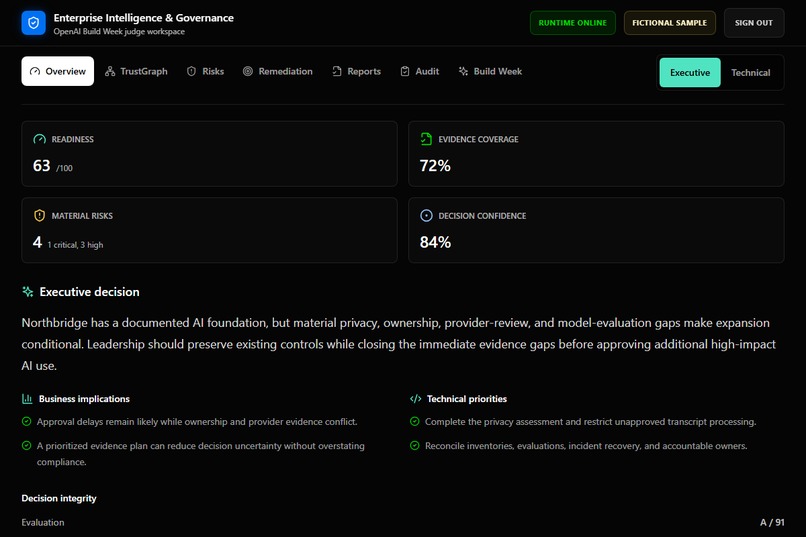Go to the Remediation tab

(x=278, y=71)
